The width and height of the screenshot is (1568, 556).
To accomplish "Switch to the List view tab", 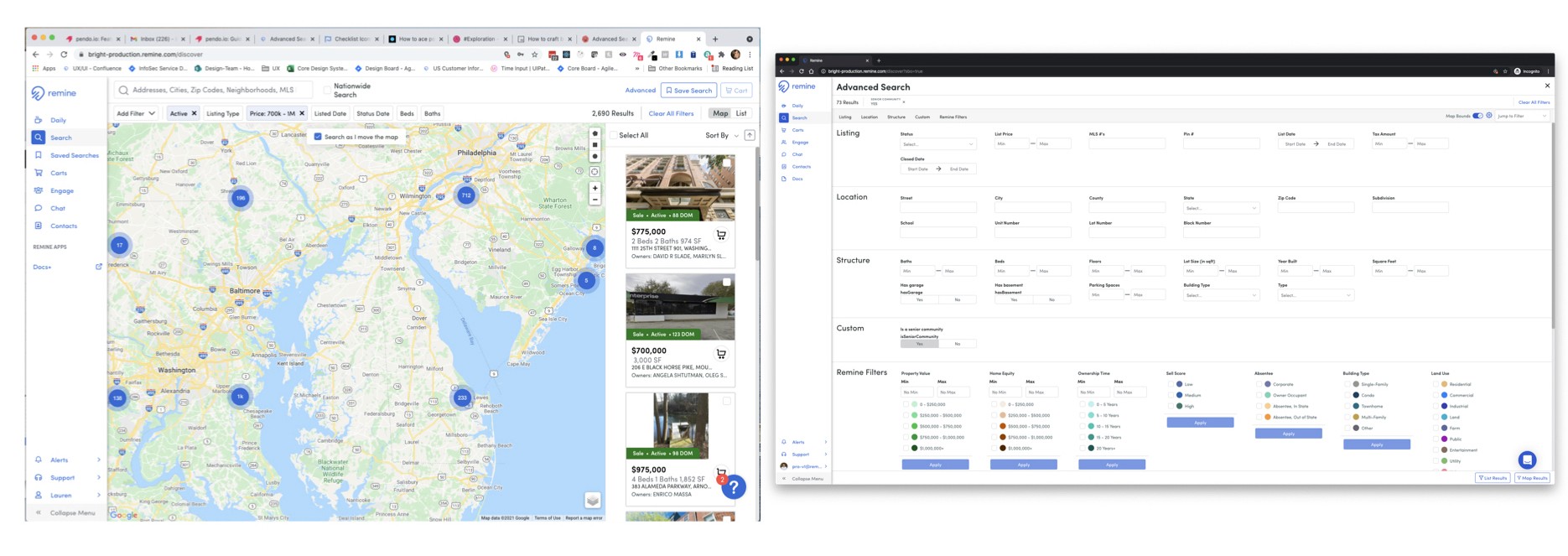I will 741,113.
